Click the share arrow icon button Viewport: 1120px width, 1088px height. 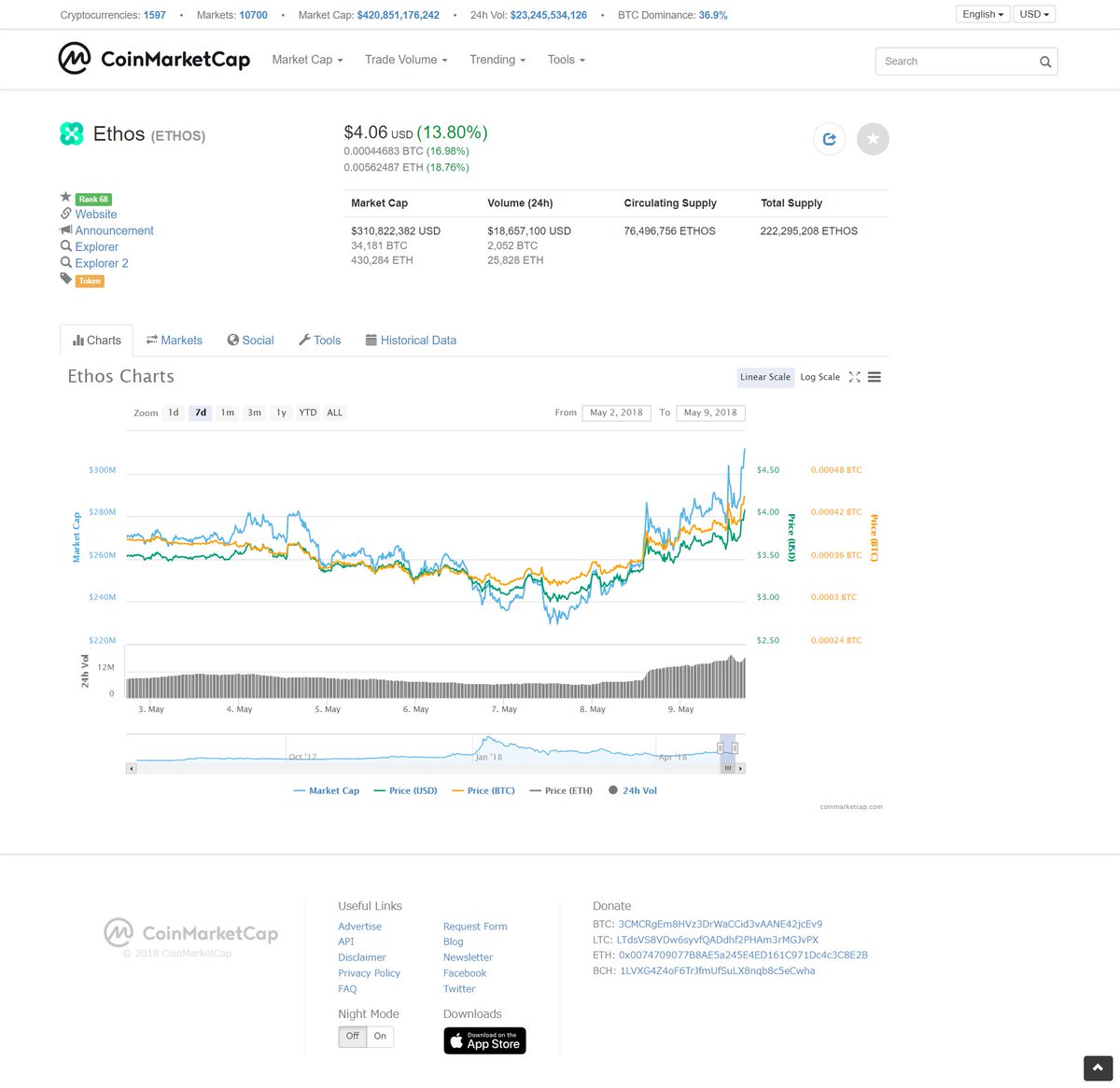pos(829,139)
